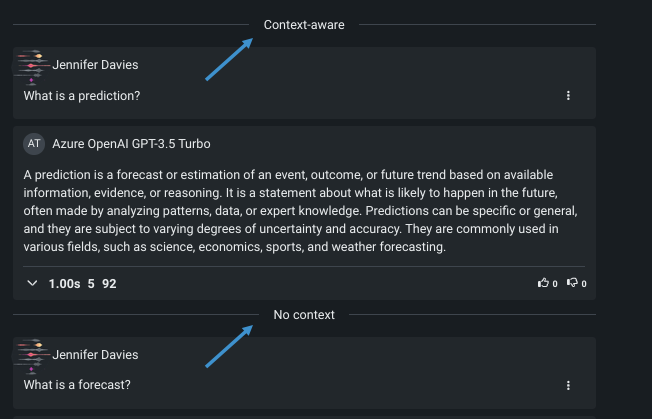Click the thumbs up icon on the response
This screenshot has width=652, height=419.
[543, 283]
